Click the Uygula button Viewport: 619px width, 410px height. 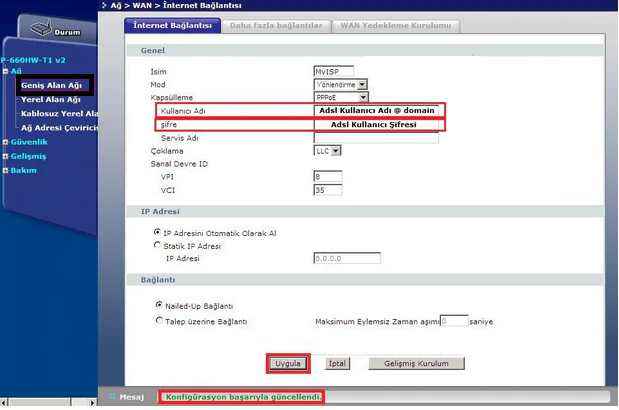click(288, 363)
